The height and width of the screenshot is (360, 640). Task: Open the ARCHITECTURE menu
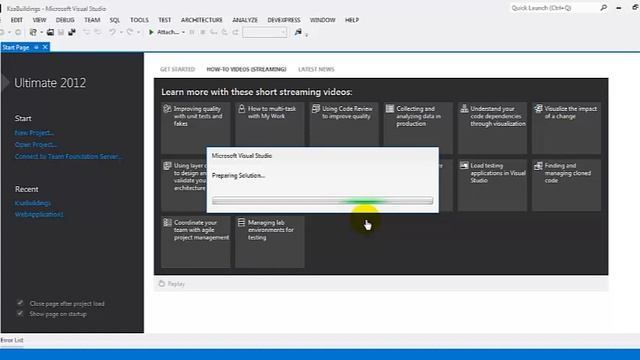[x=202, y=20]
